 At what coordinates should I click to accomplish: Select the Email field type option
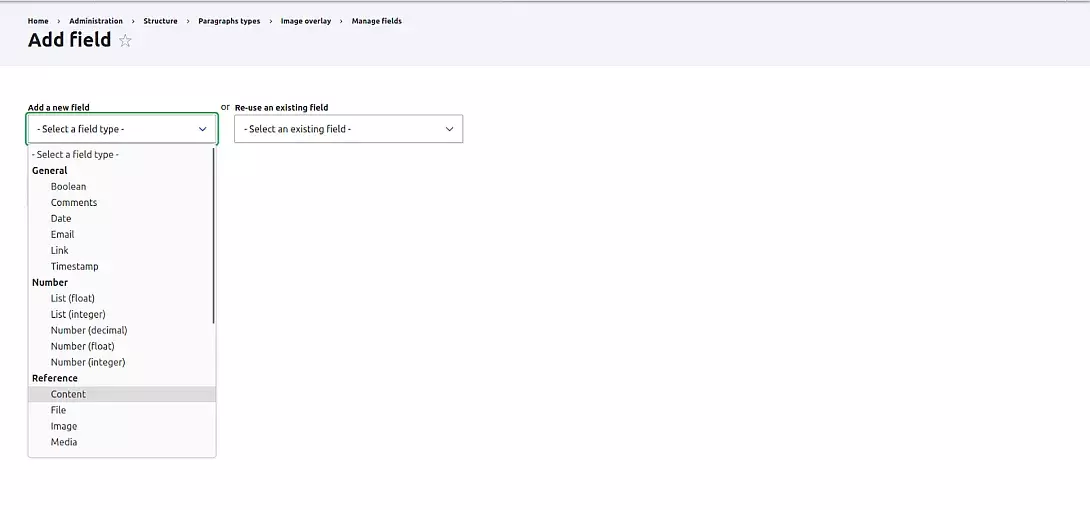click(62, 235)
